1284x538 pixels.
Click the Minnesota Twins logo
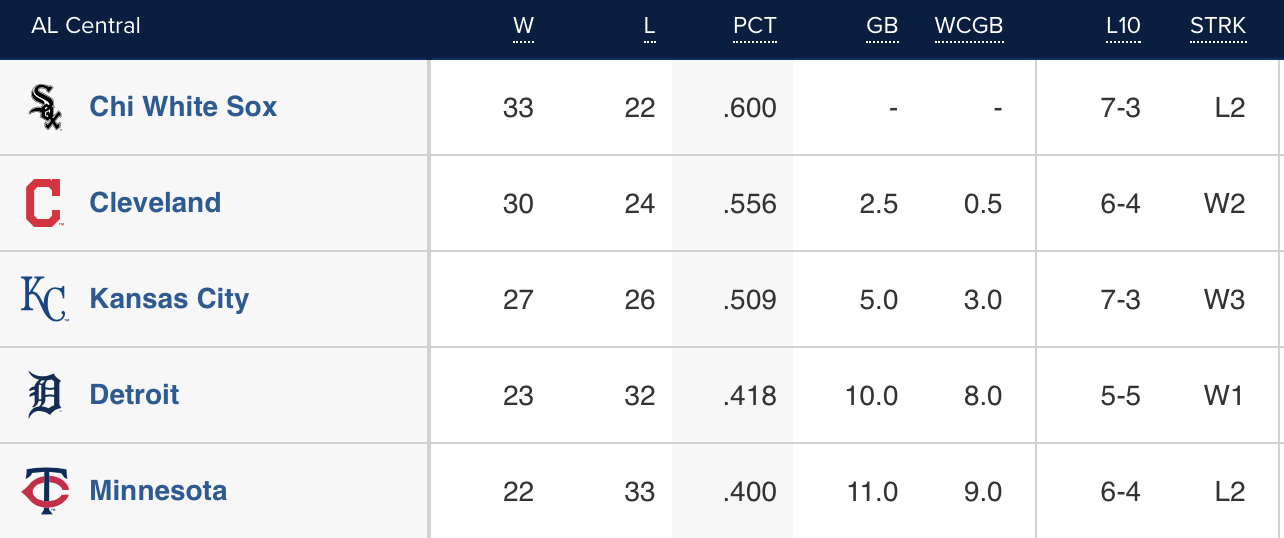tap(45, 491)
